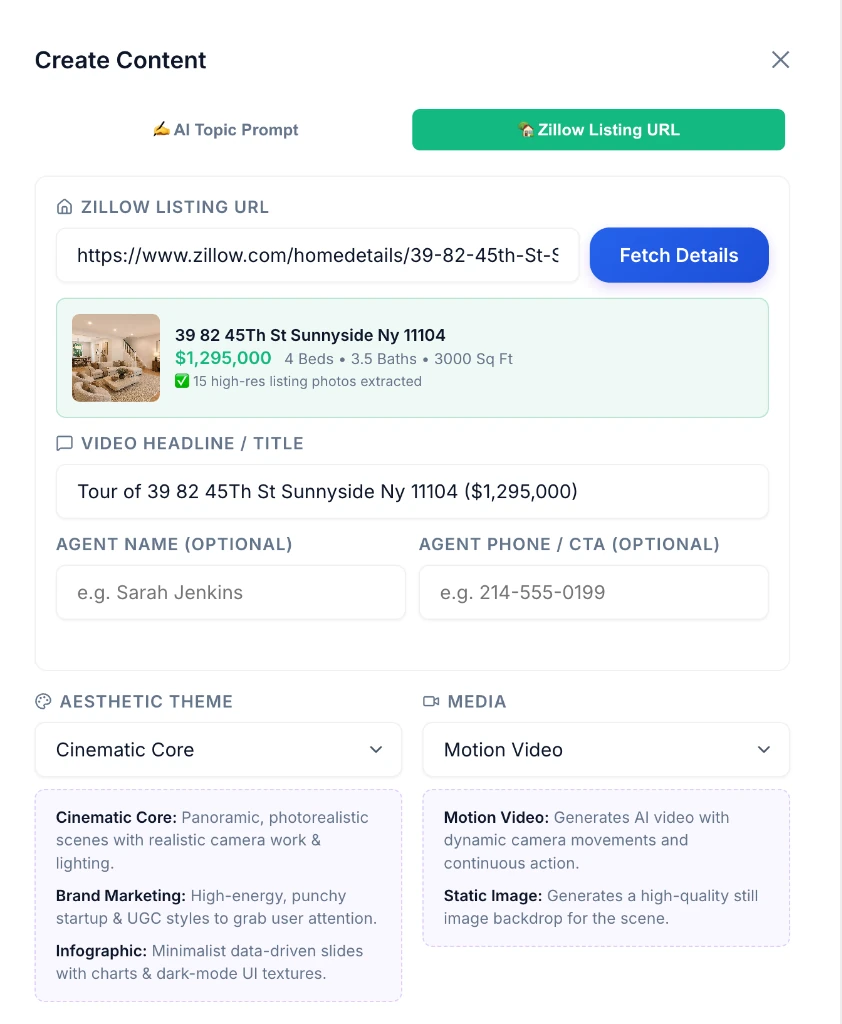Click the house icon beside Zillow Listing URL label
This screenshot has width=842, height=1024.
tap(64, 207)
